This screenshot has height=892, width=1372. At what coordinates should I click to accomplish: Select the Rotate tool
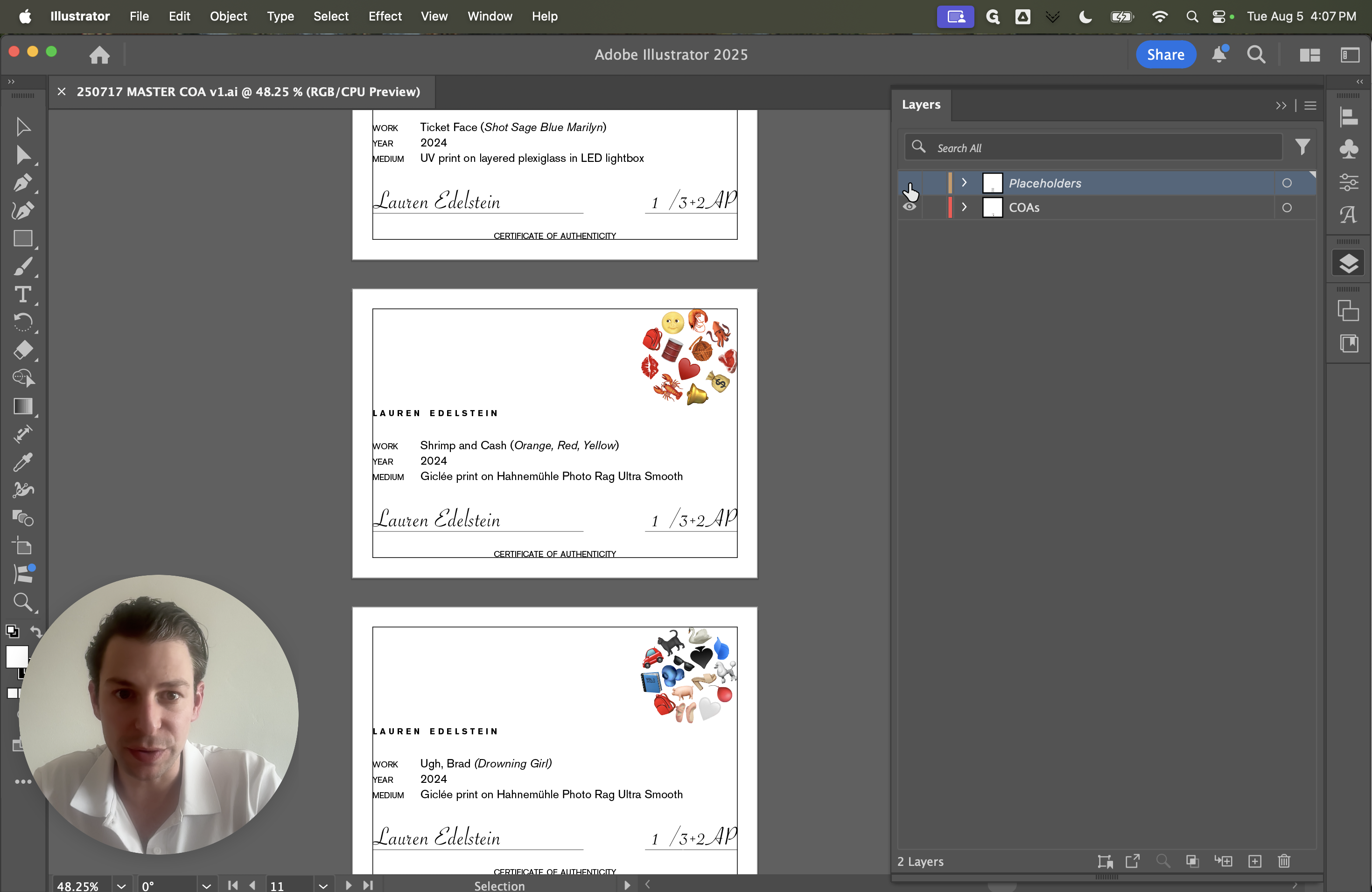(23, 322)
